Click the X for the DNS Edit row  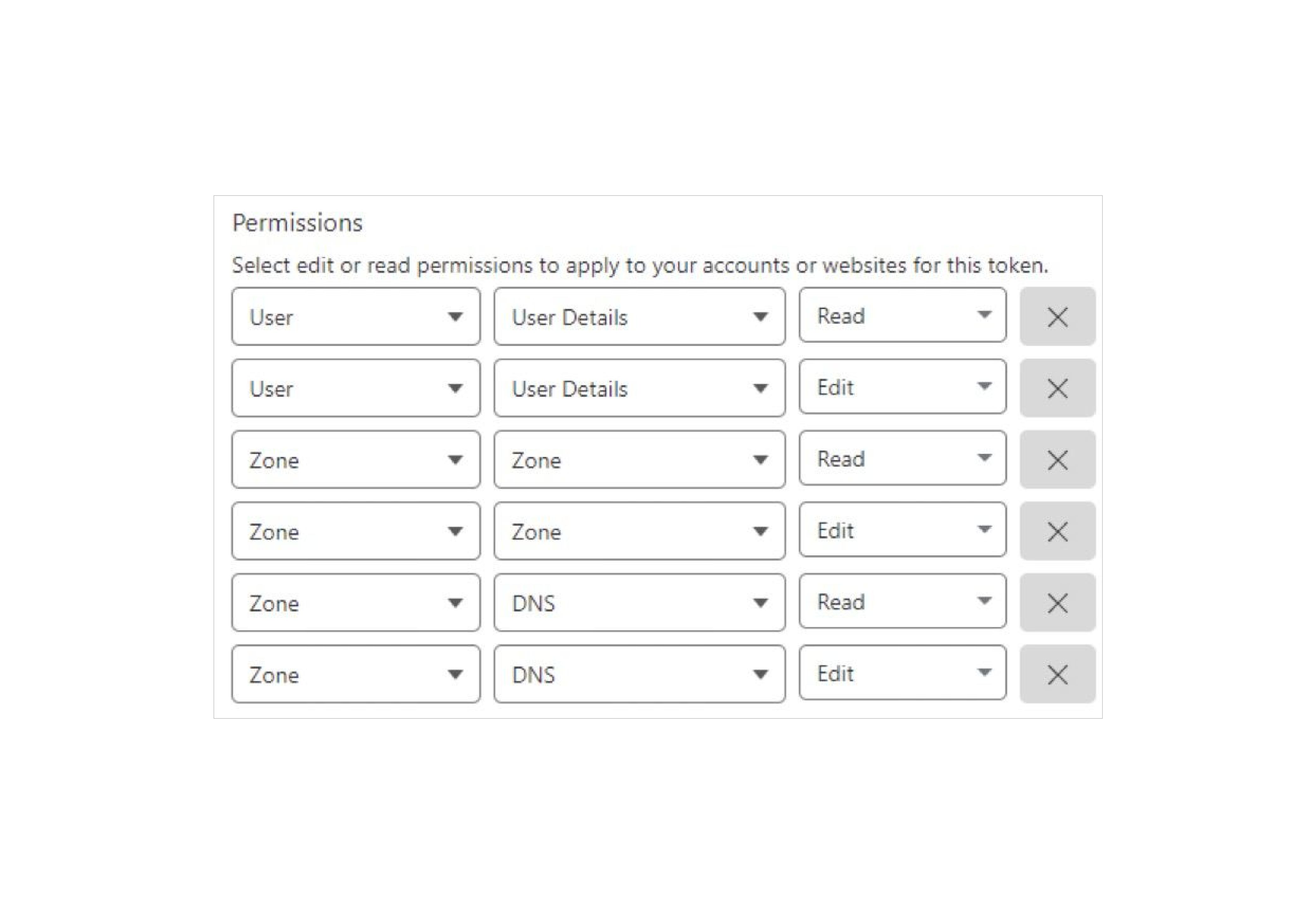[x=1057, y=675]
